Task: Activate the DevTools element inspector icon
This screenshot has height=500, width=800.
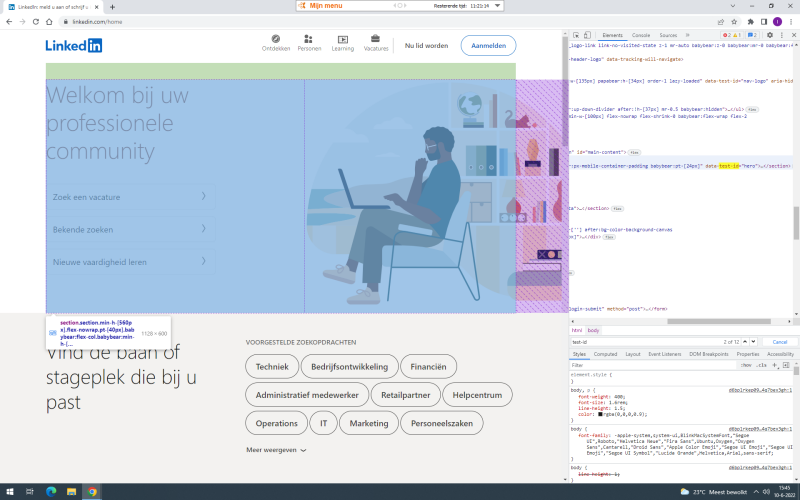Action: tap(576, 35)
